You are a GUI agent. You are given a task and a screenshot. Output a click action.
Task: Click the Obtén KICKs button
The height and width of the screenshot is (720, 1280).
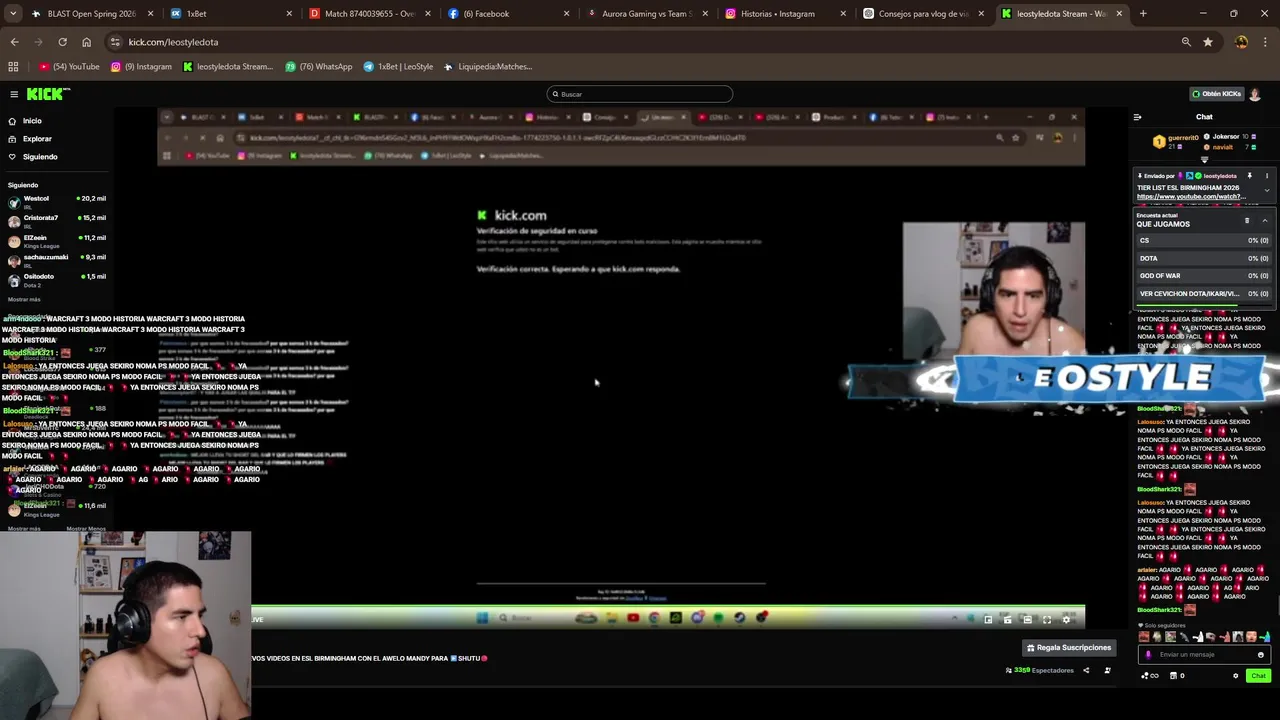[1216, 94]
